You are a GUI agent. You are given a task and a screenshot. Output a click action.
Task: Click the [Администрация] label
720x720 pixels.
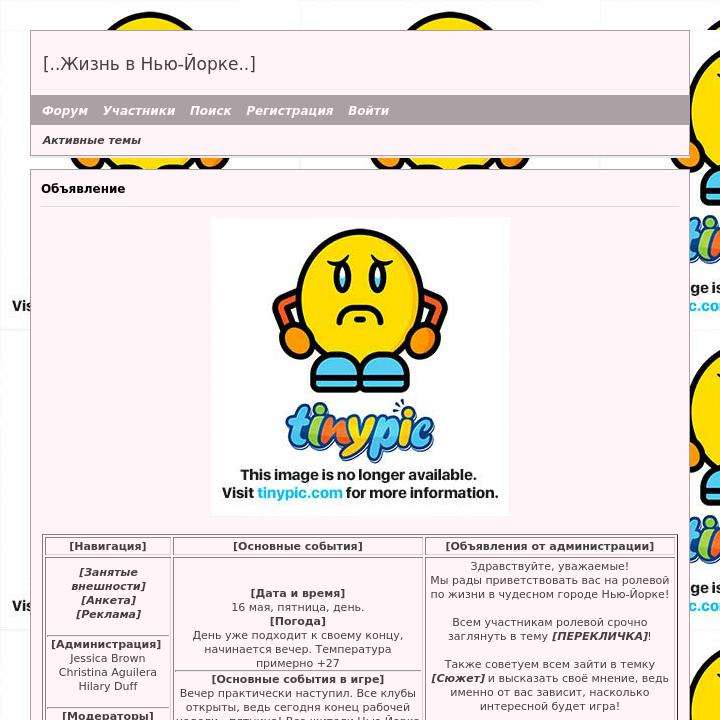pyautogui.click(x=106, y=644)
